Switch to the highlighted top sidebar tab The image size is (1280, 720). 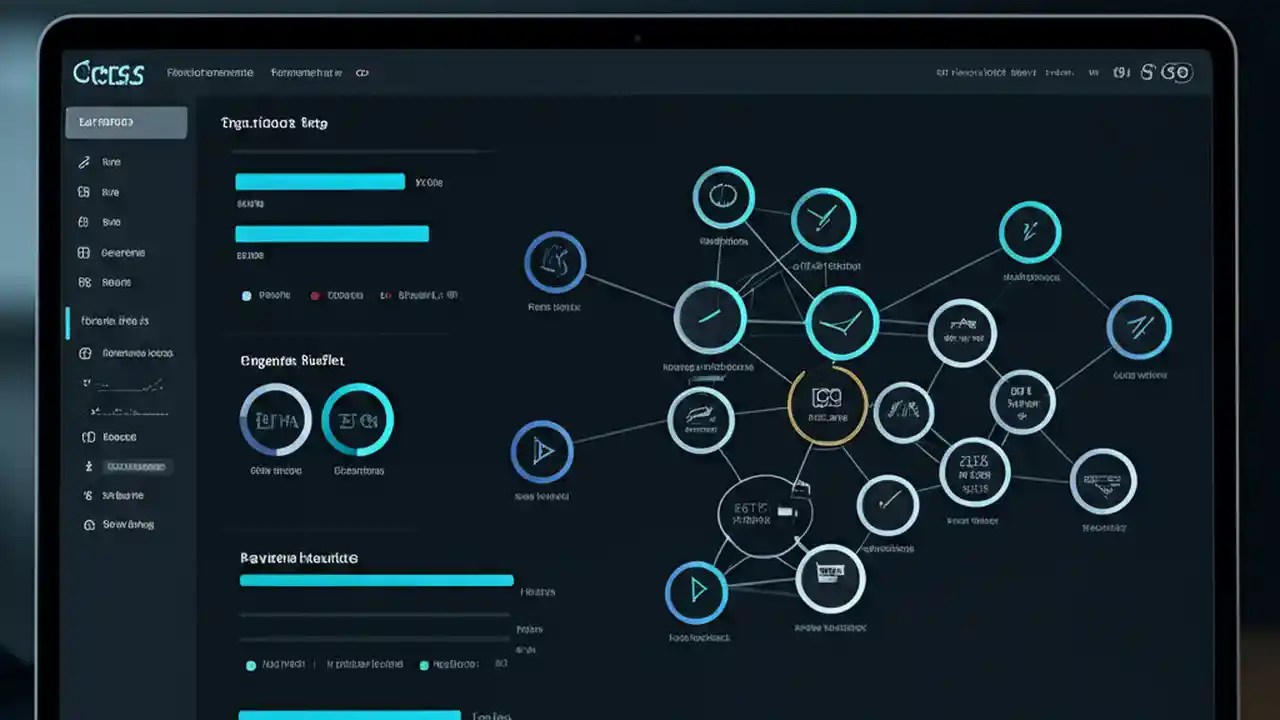125,122
